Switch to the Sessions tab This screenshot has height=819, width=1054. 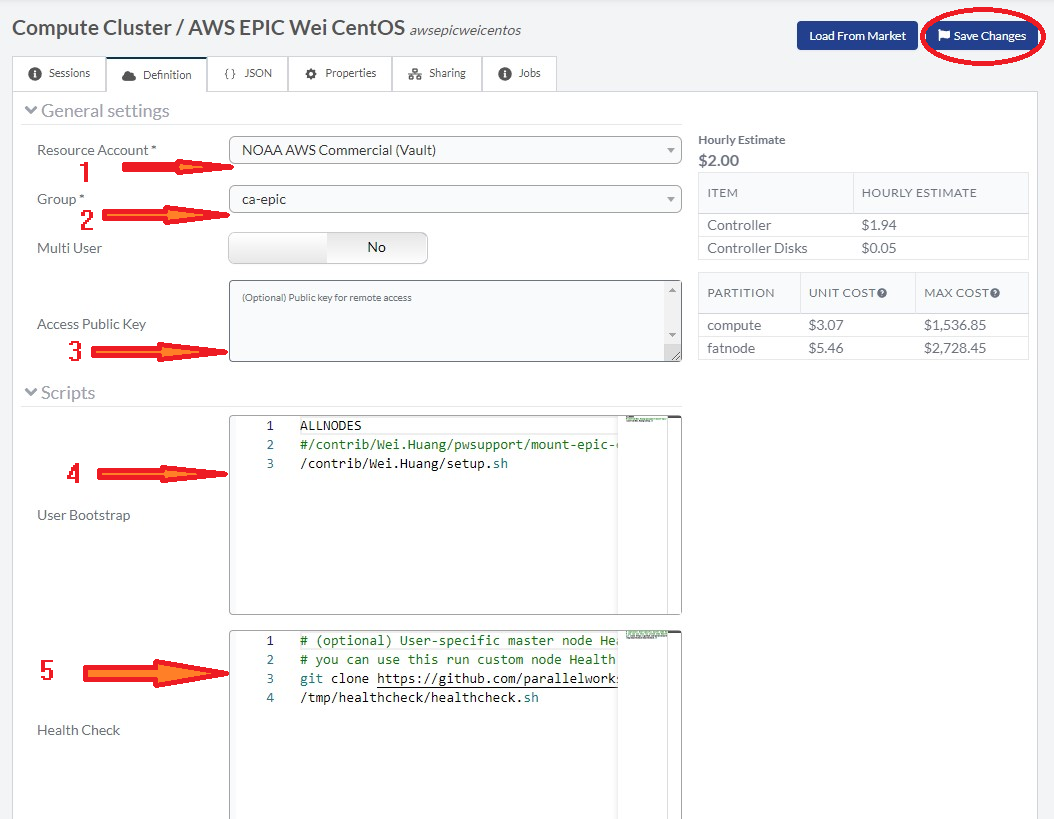(59, 74)
